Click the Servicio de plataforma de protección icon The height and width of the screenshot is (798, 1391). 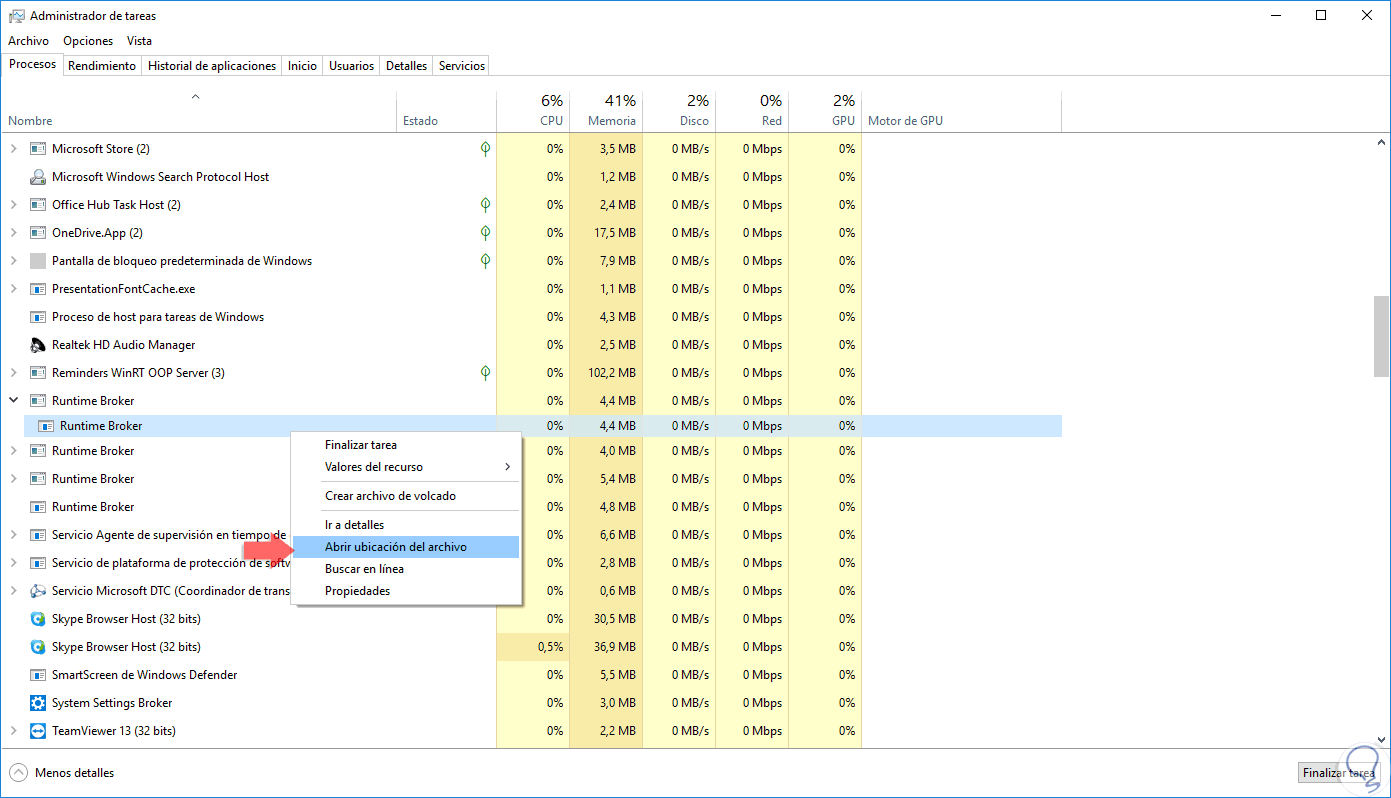click(38, 563)
